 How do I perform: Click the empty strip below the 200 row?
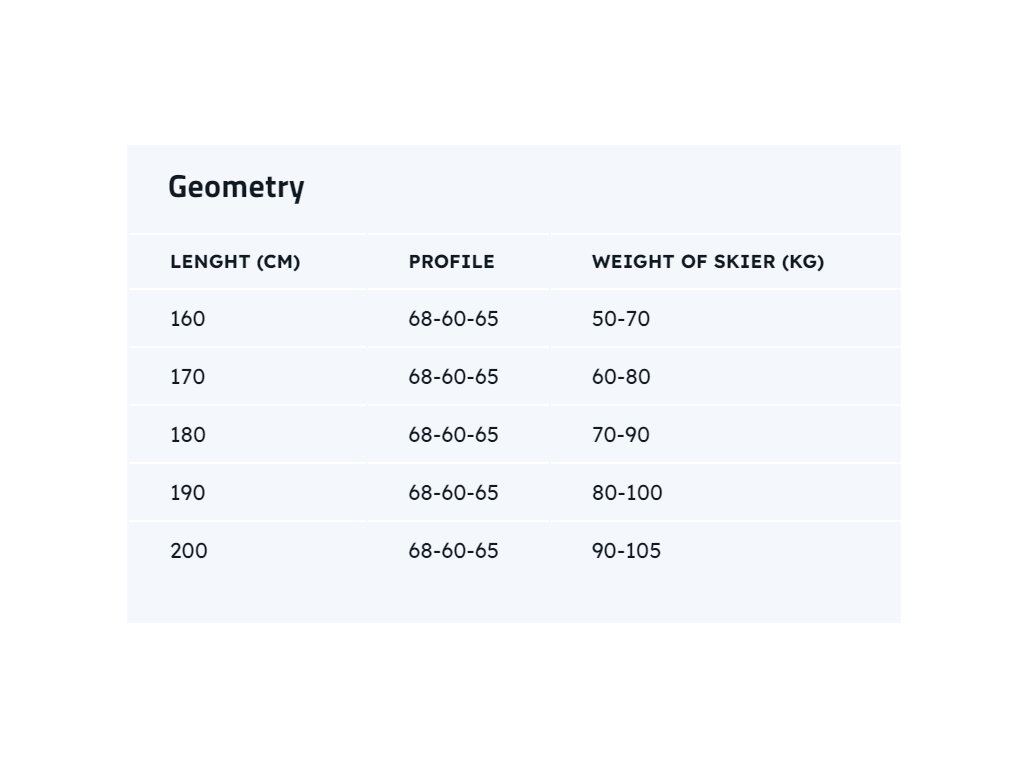(513, 600)
